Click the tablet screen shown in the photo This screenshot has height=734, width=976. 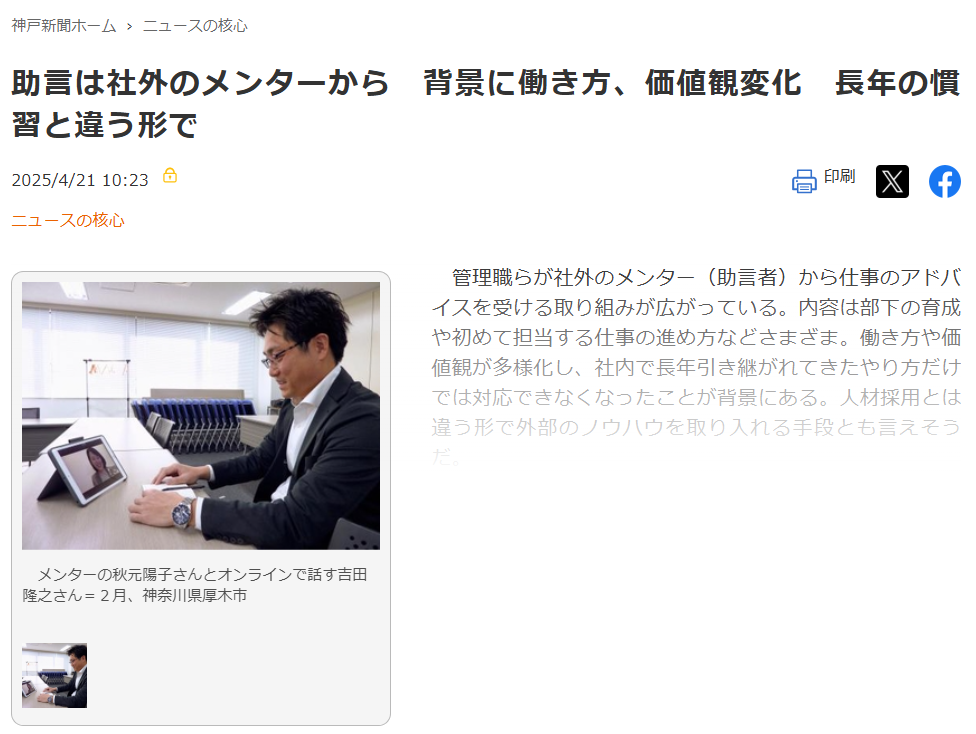(x=92, y=471)
